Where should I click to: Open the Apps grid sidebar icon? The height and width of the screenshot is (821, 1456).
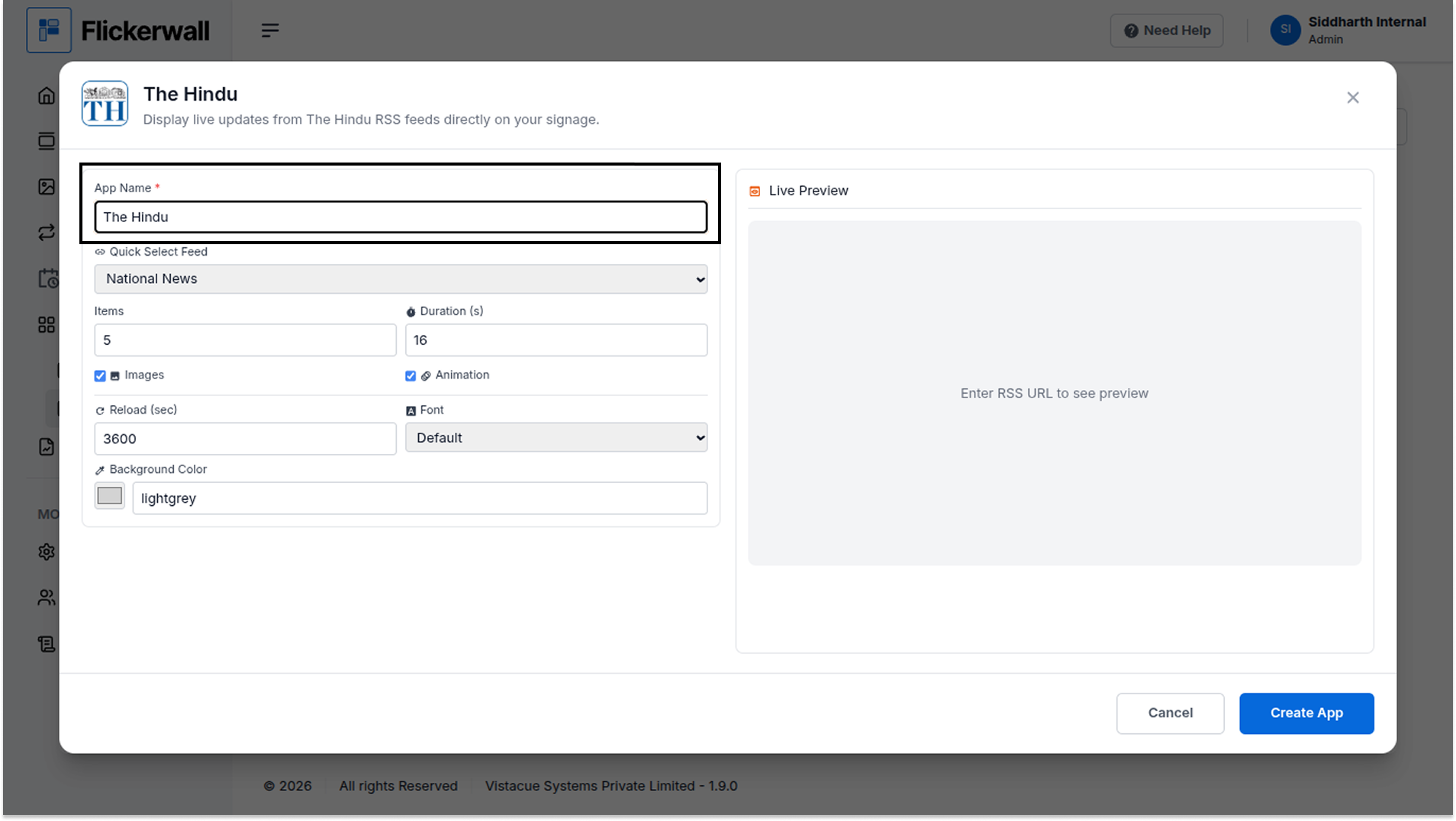pyautogui.click(x=47, y=325)
